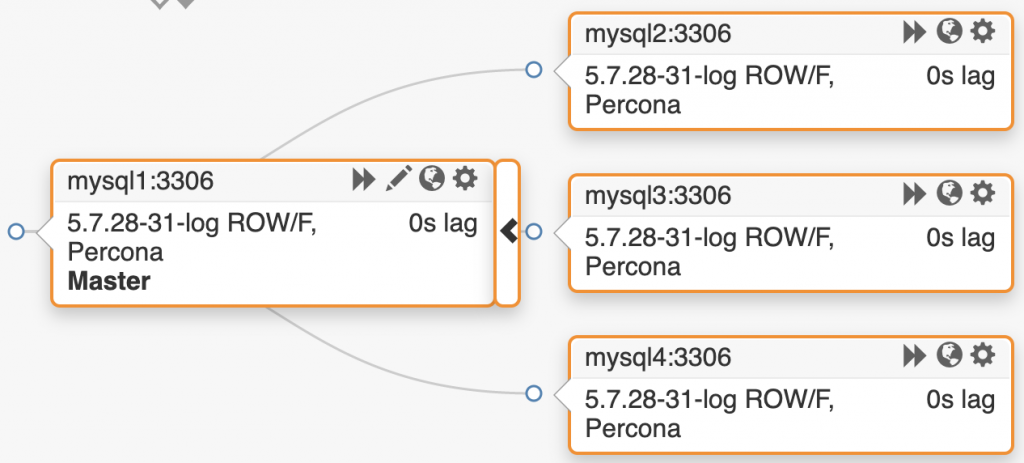The image size is (1024, 463).
Task: Click the connector circle left of mysql2
Action: point(534,70)
